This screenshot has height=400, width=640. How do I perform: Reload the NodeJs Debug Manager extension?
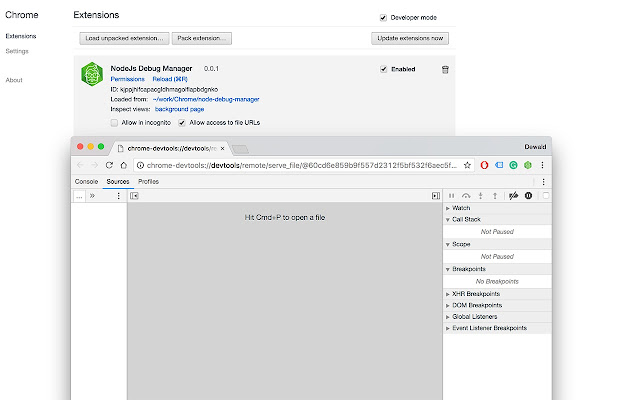pyautogui.click(x=170, y=79)
